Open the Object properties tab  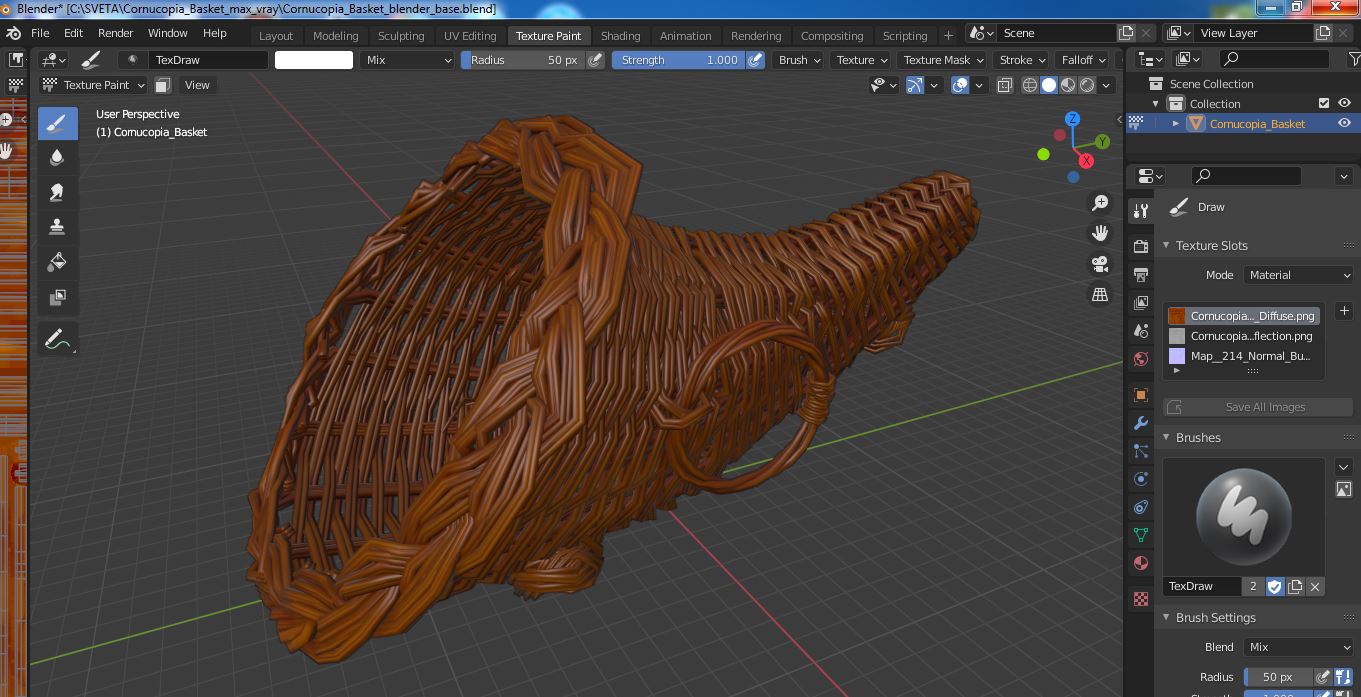coord(1141,395)
